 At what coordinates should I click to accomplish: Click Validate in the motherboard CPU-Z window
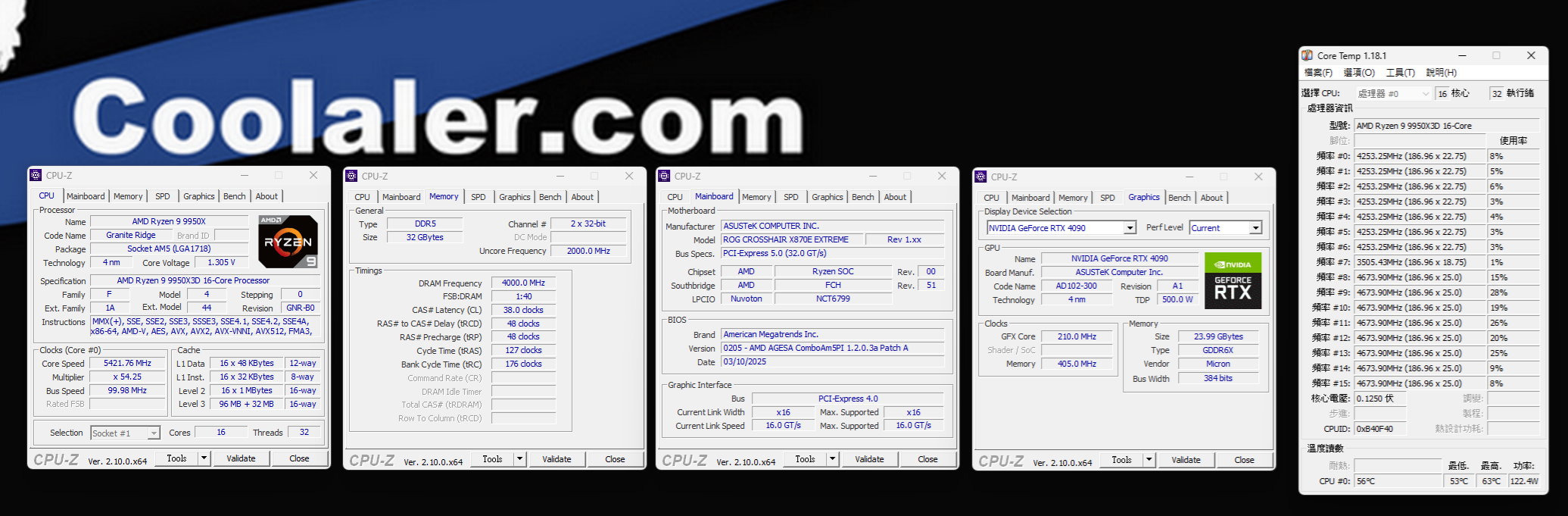869,459
